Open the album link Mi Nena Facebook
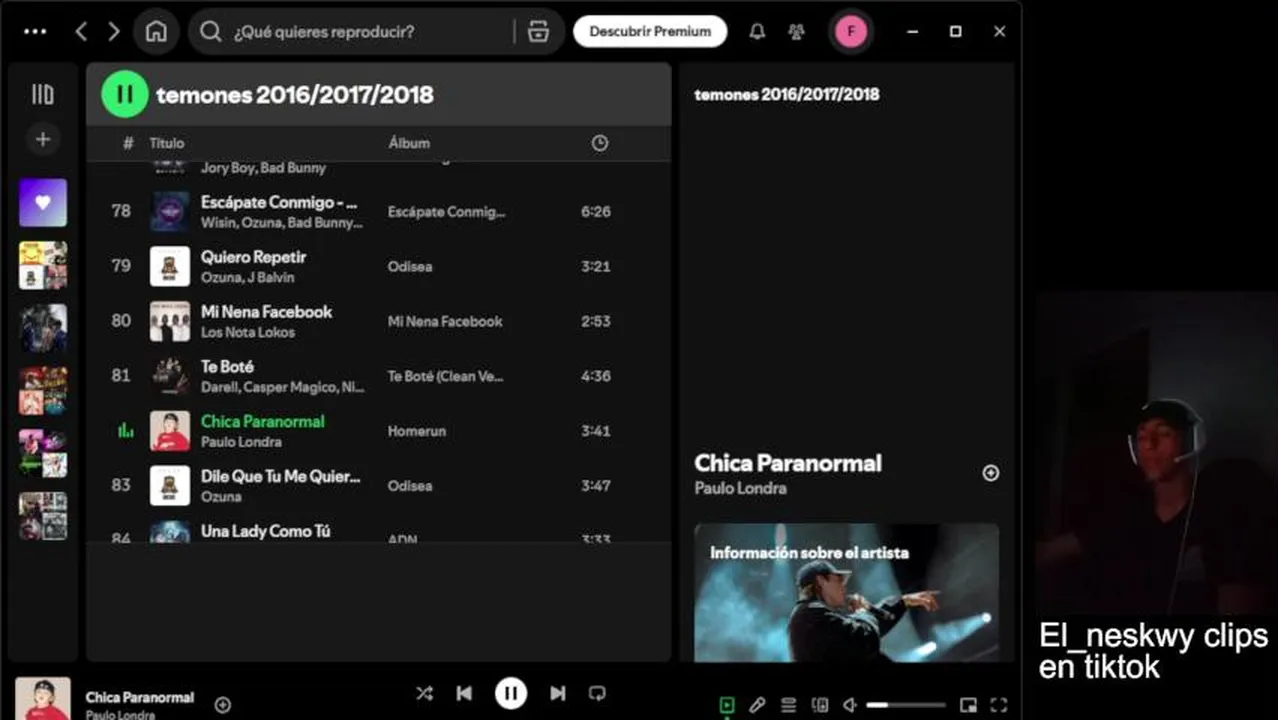 click(x=445, y=321)
